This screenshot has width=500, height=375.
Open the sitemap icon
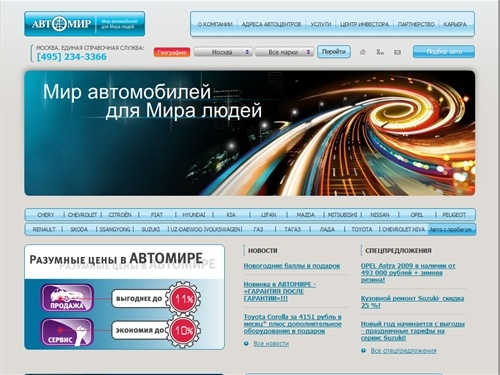[x=380, y=52]
